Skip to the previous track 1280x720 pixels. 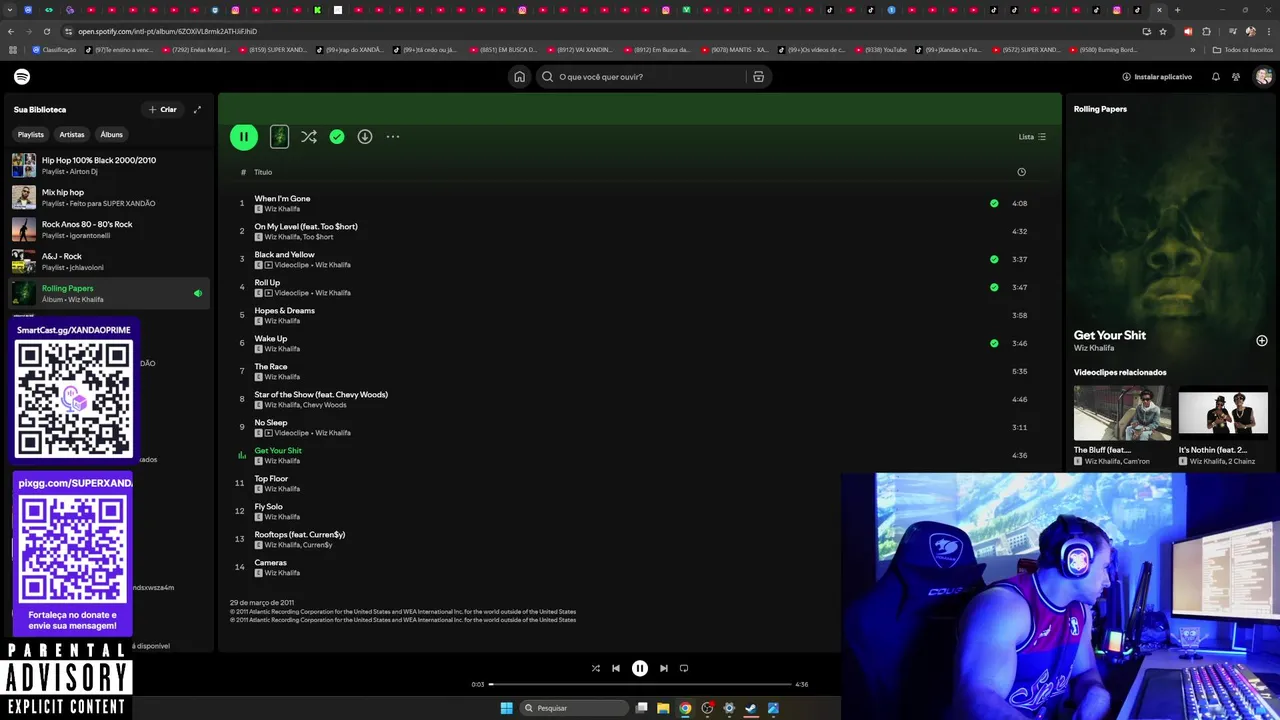coord(616,668)
